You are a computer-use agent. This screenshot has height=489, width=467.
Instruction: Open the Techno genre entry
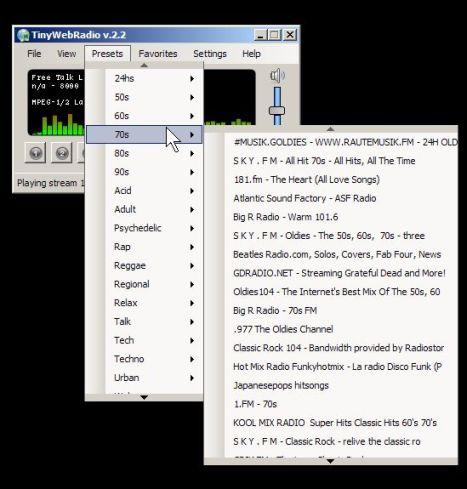(144, 359)
